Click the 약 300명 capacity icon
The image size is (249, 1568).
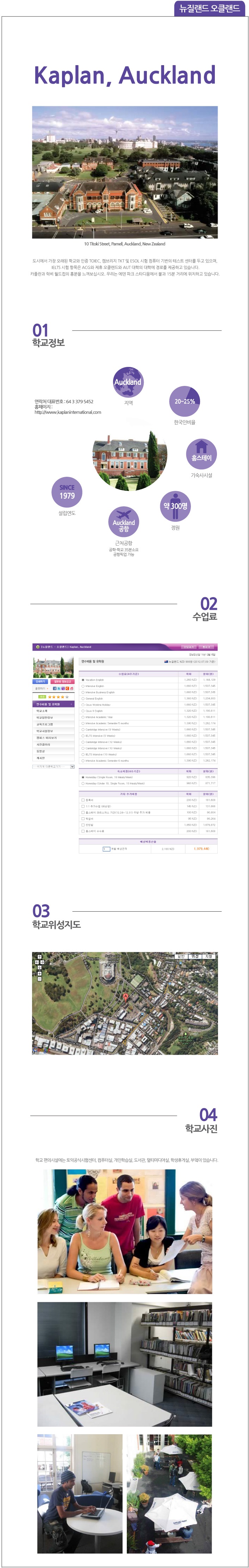click(175, 506)
